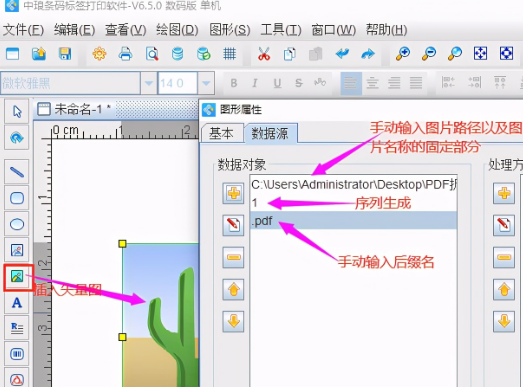523x387 pixels.
Task: Open the 查看(V) menu
Action: pos(126,30)
